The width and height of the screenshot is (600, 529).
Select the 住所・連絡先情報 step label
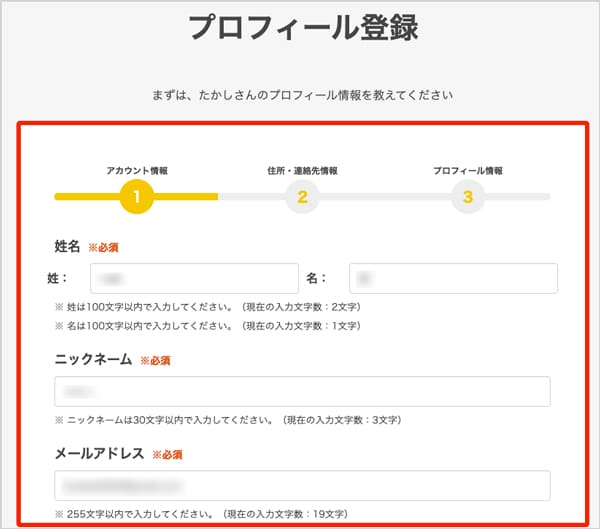coord(302,170)
